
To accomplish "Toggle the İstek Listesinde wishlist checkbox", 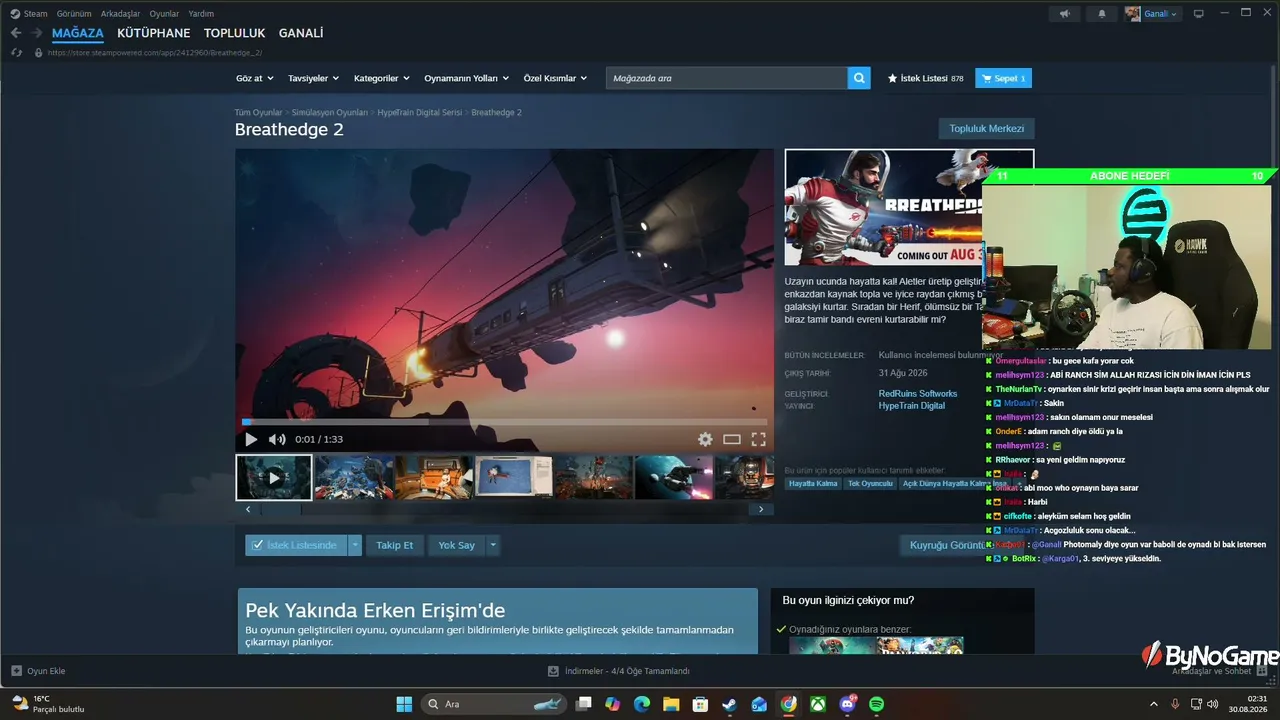I will 258,545.
